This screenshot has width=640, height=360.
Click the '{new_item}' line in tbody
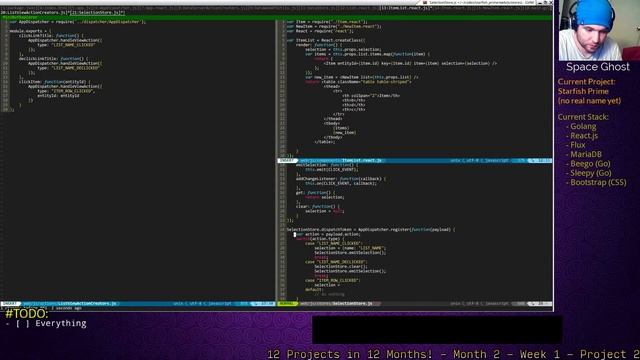[x=344, y=132]
